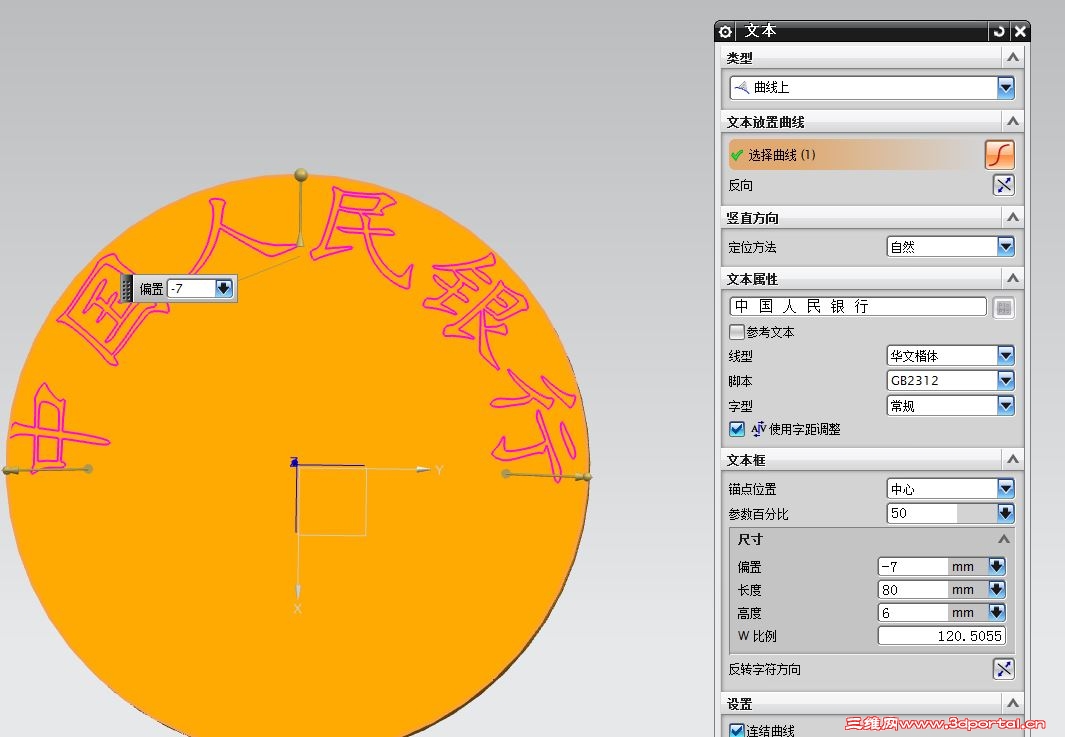Click the expression icon beside the text field
Viewport: 1065px width, 737px height.
(1003, 308)
